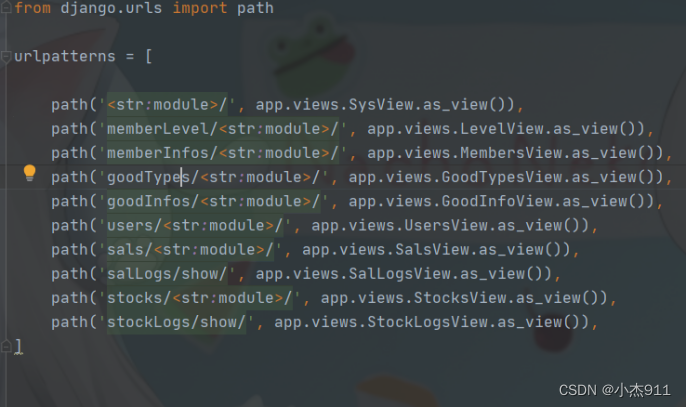Click '<str:module>/' in the SysView line

click(167, 105)
